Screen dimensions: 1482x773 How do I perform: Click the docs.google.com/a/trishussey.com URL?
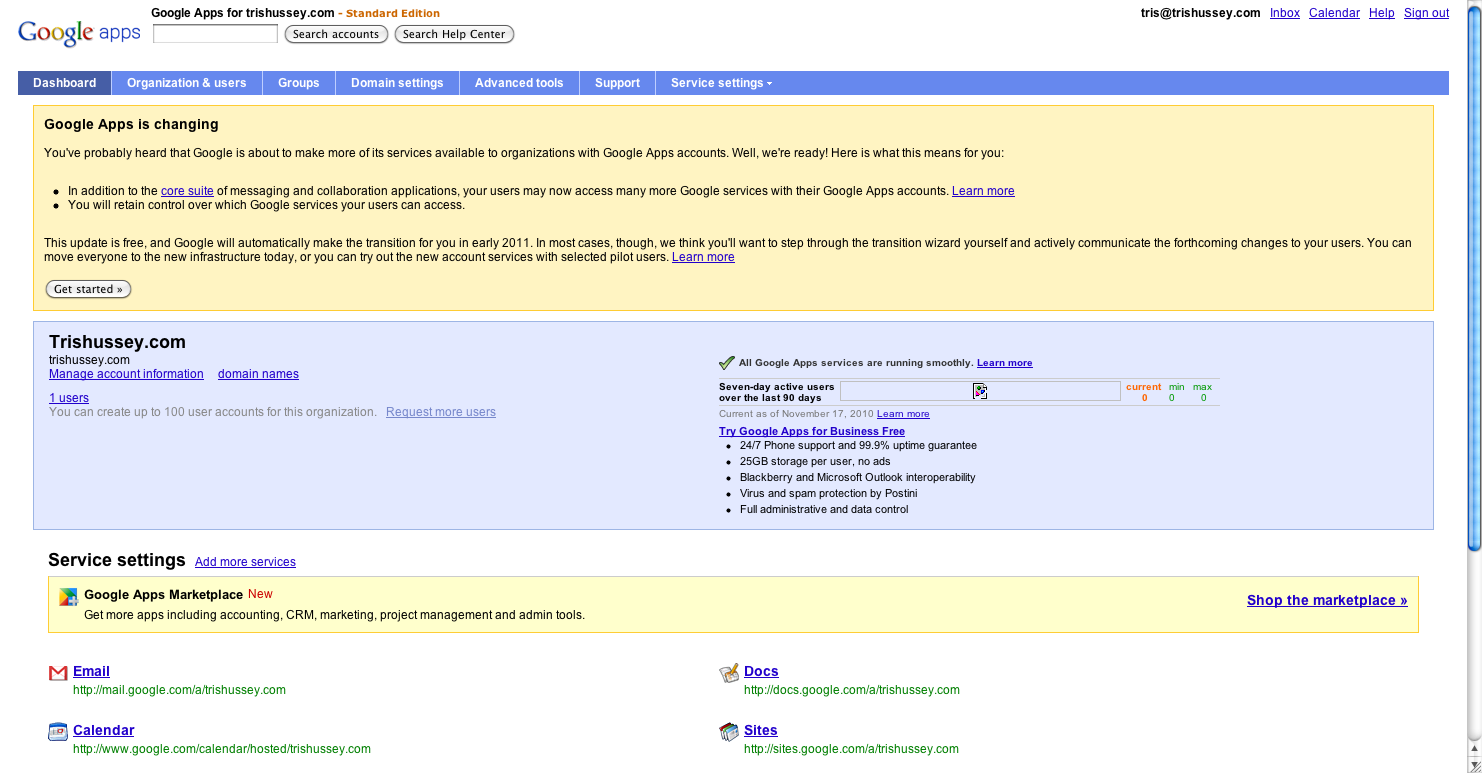[852, 690]
